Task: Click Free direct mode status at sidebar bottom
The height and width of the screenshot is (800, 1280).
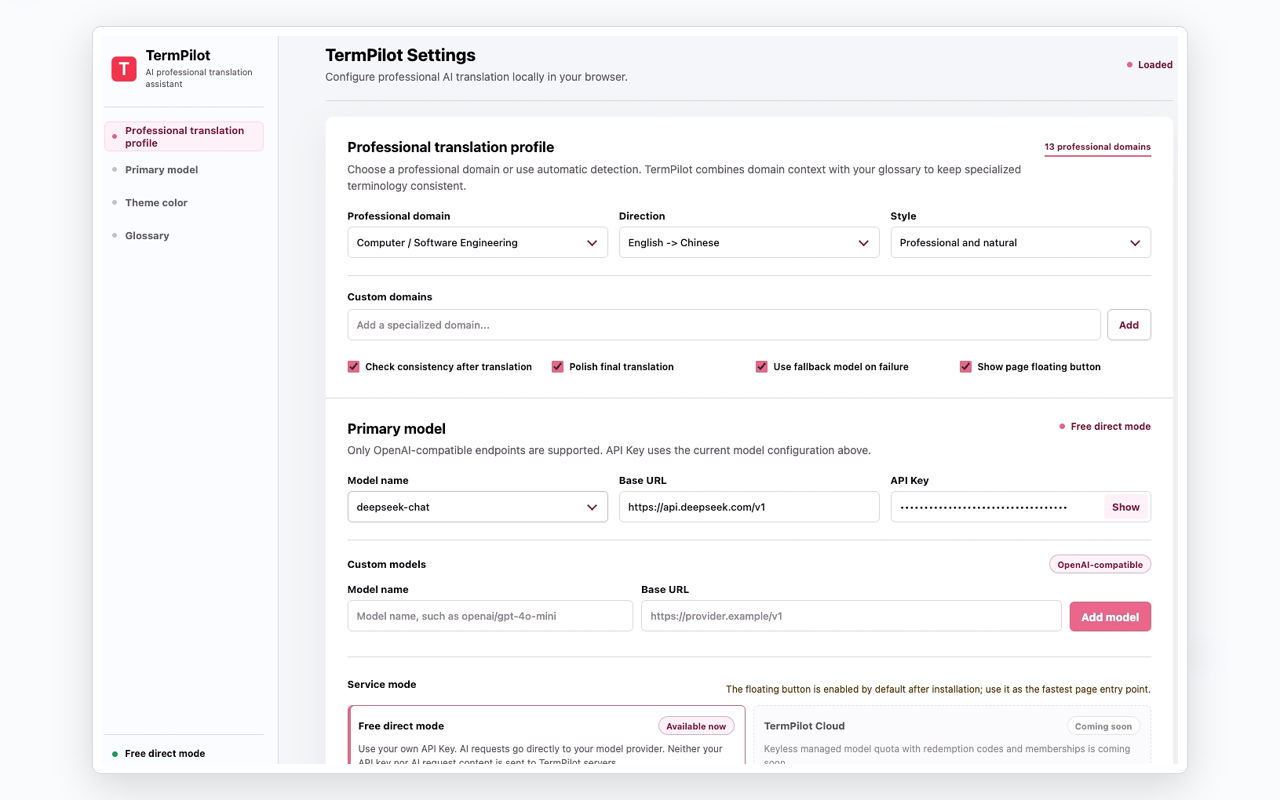Action: tap(158, 754)
